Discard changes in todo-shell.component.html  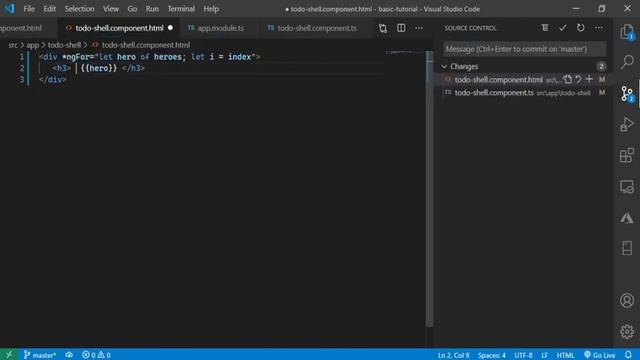coord(578,80)
